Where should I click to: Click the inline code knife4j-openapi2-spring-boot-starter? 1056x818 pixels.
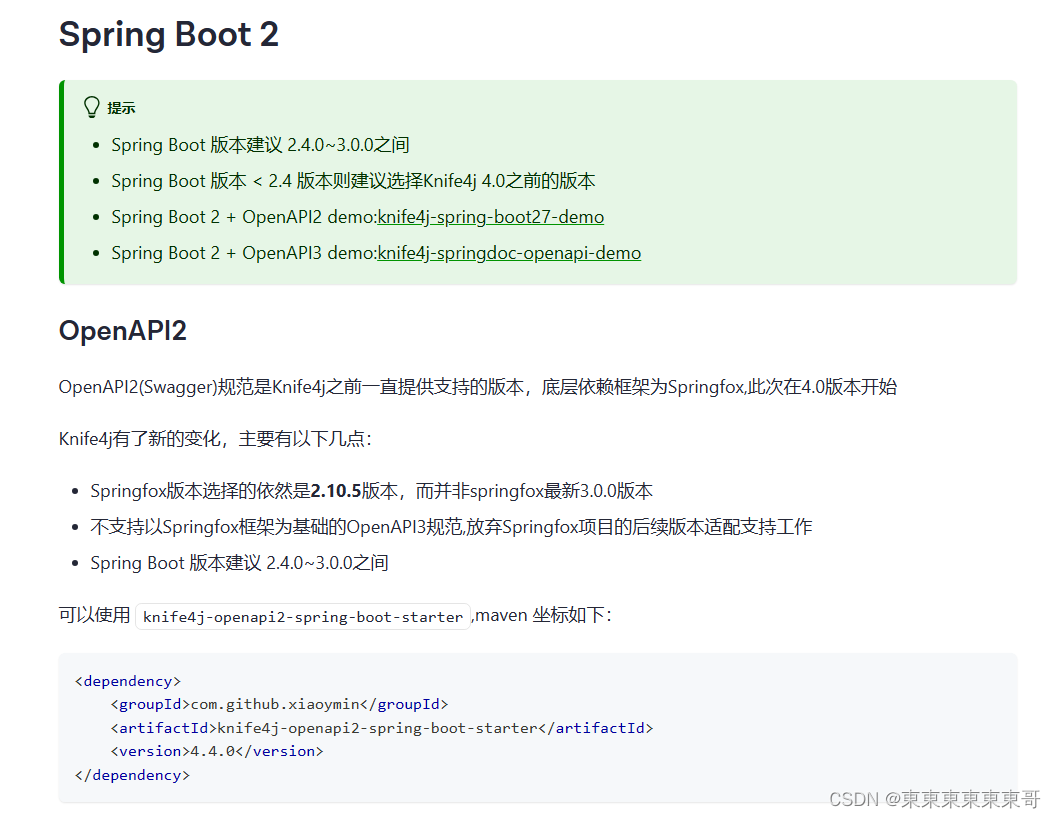[x=302, y=616]
